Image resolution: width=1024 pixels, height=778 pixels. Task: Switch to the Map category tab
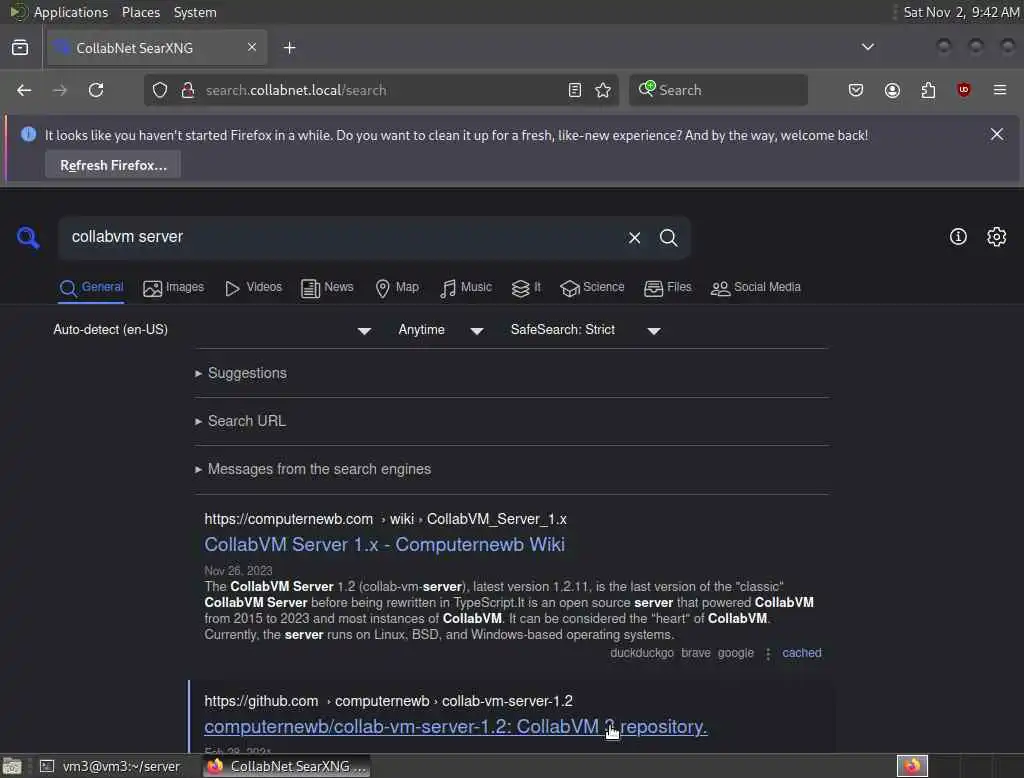397,288
